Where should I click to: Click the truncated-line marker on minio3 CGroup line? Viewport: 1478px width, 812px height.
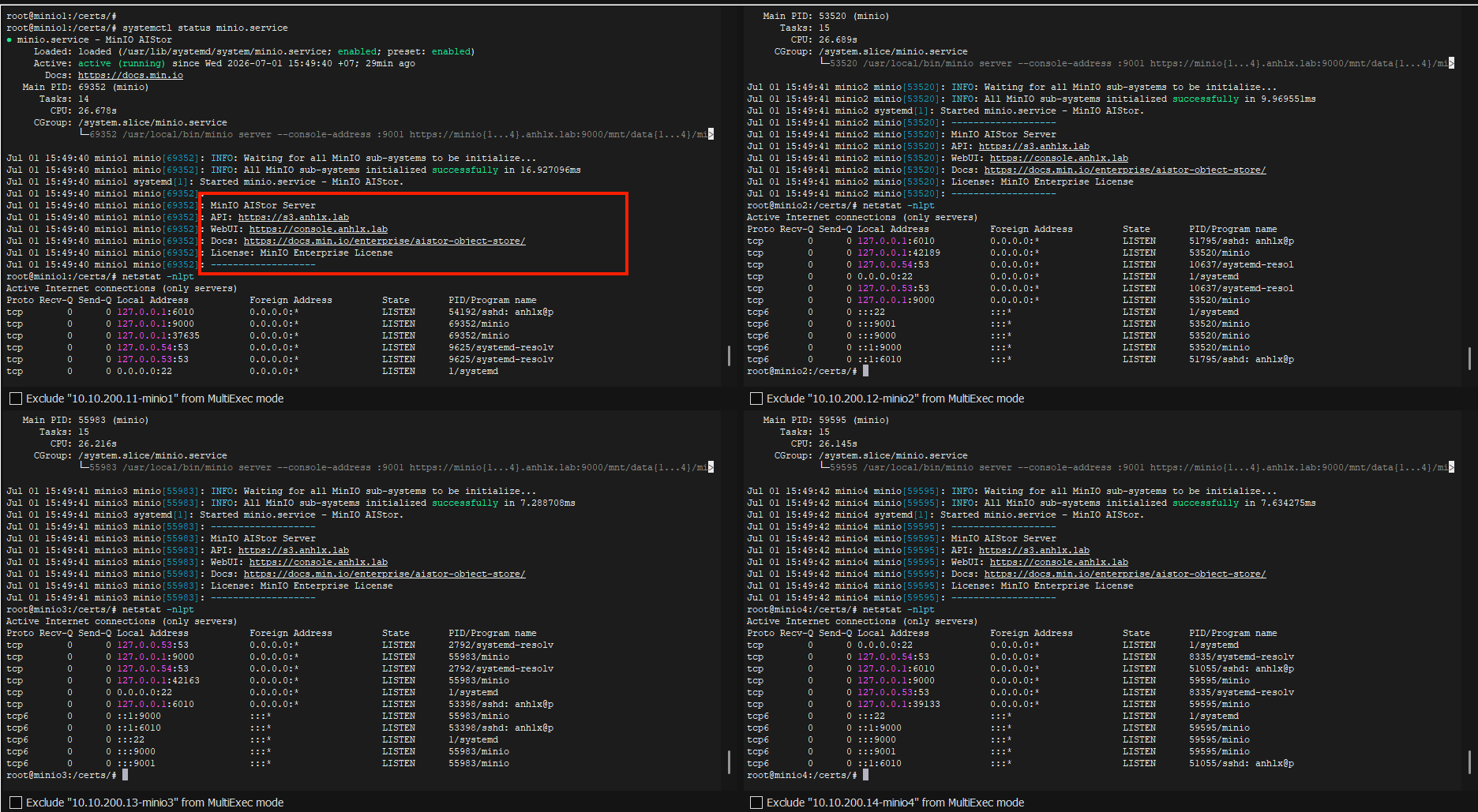point(711,468)
